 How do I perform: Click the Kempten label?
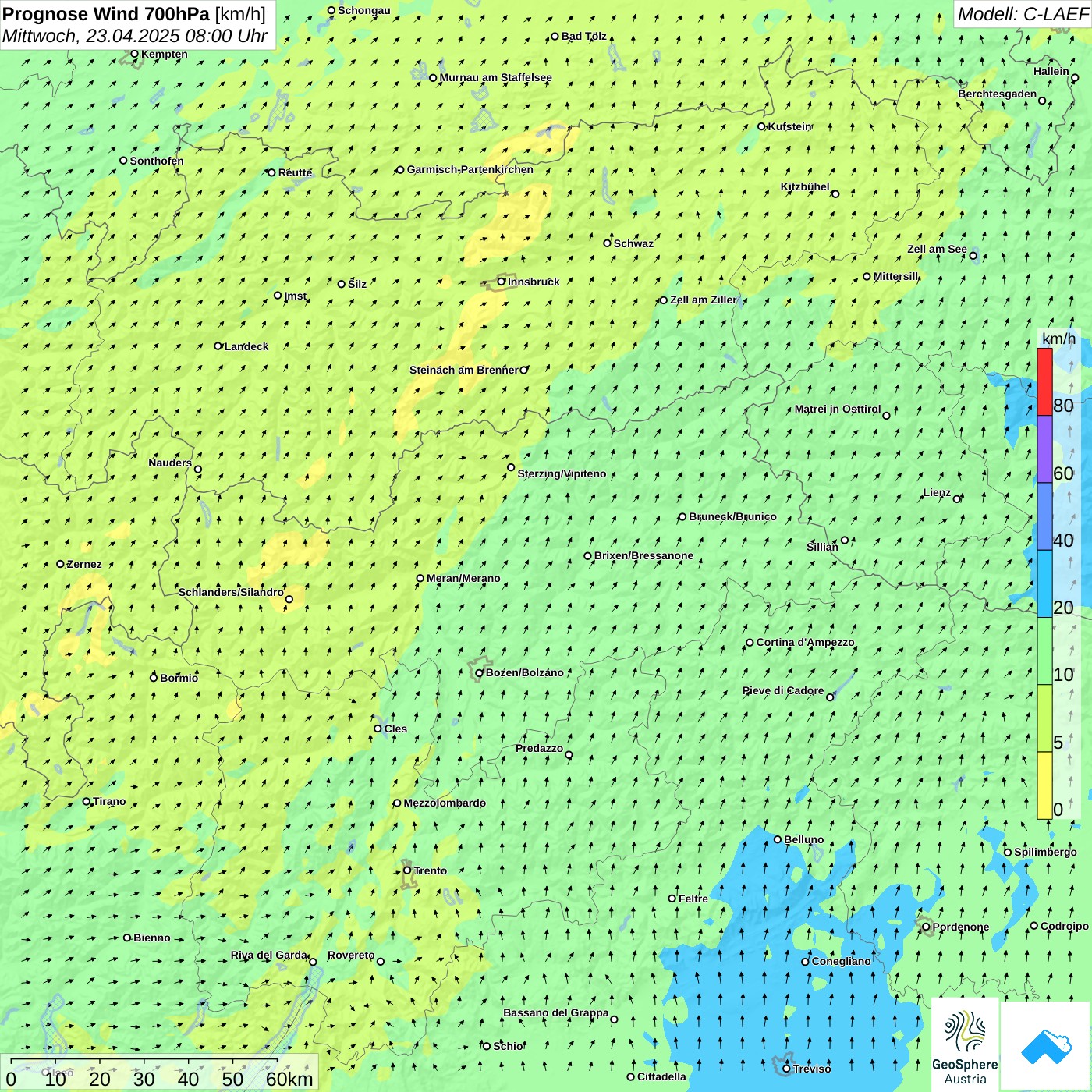pos(165,54)
